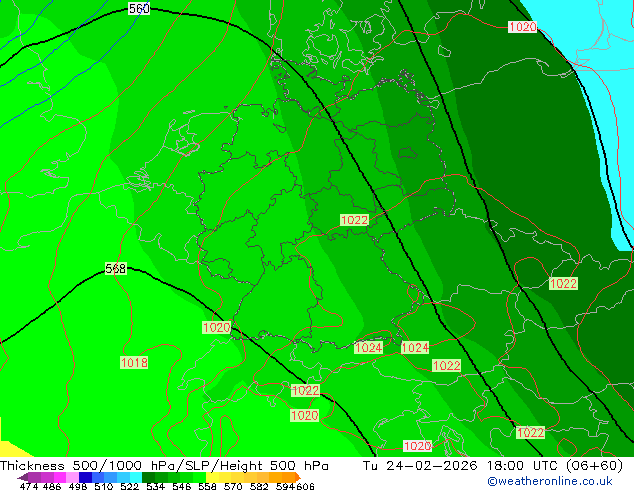Select the 1022 label directly above a 1020 label
This screenshot has width=634, height=490.
305,391
